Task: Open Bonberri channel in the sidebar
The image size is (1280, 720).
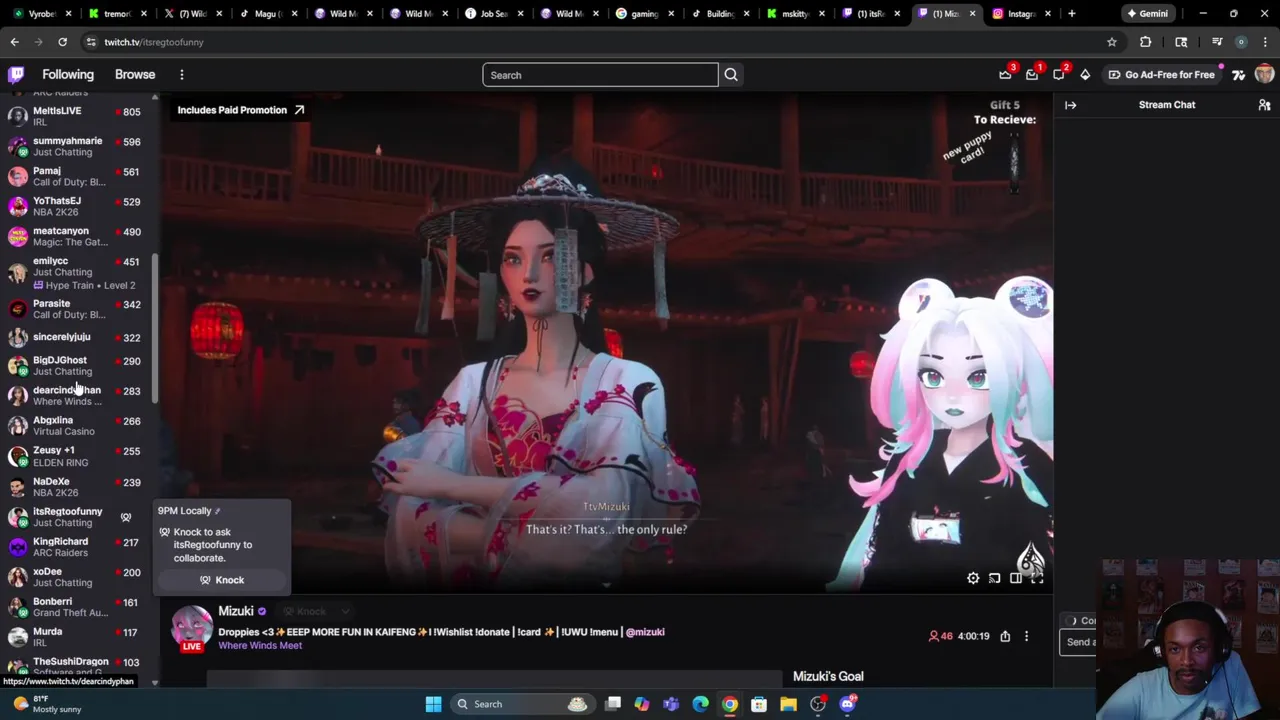Action: point(78,607)
